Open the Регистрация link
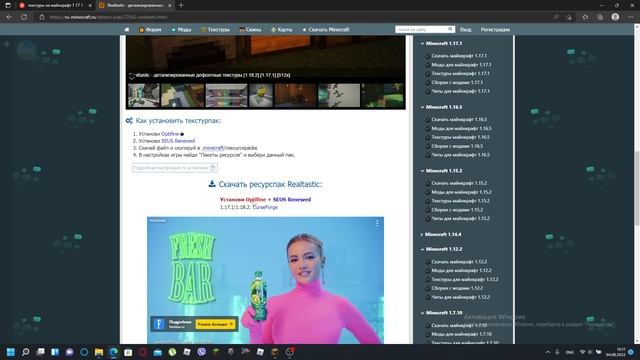 (x=495, y=29)
